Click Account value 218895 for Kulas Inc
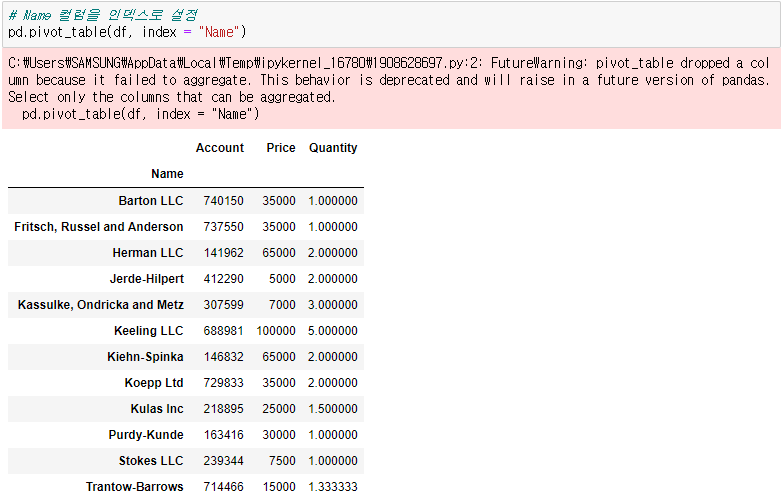782x498 pixels. (223, 409)
